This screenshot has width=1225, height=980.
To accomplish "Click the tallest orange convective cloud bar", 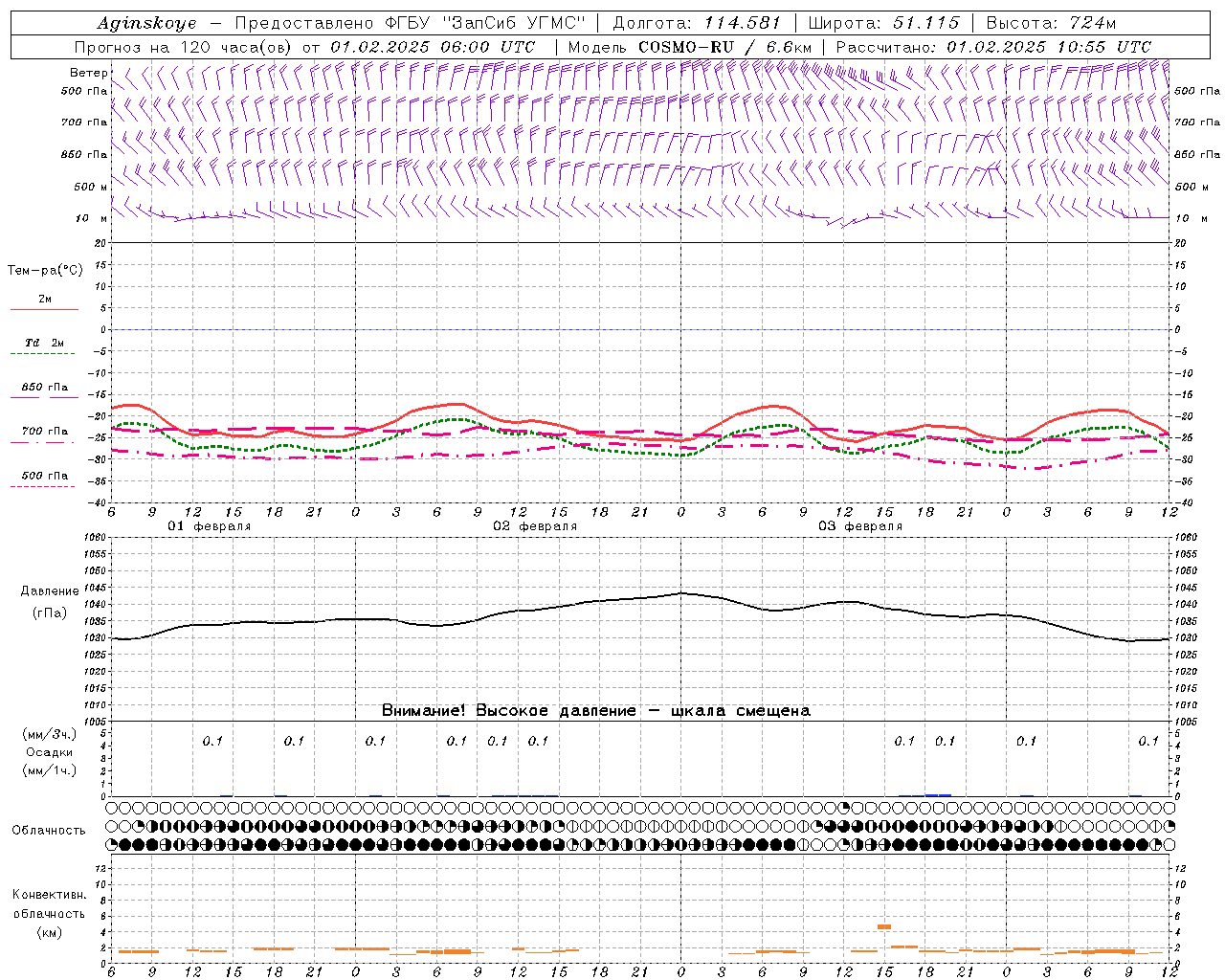I will 884,926.
